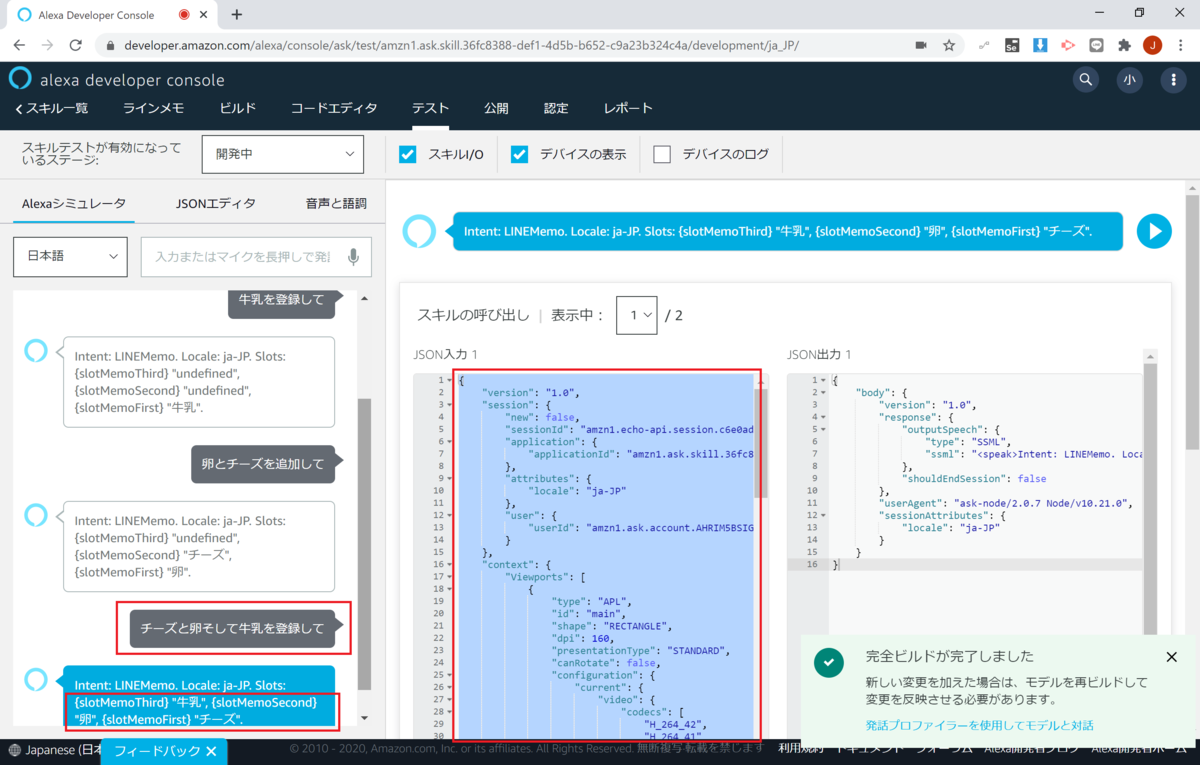
Task: Play the response with blue play button
Action: 1154,231
